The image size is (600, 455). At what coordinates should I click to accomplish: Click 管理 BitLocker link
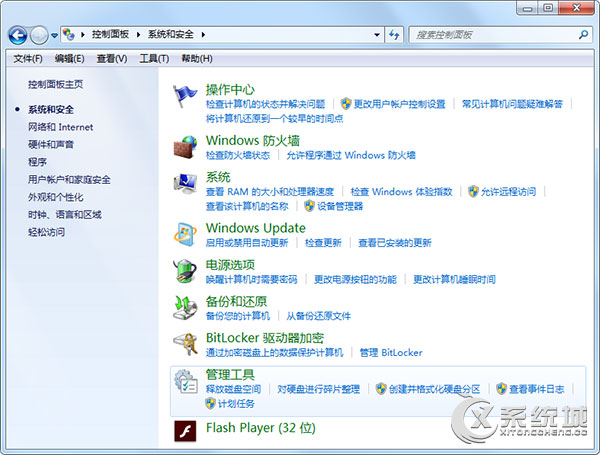391,352
